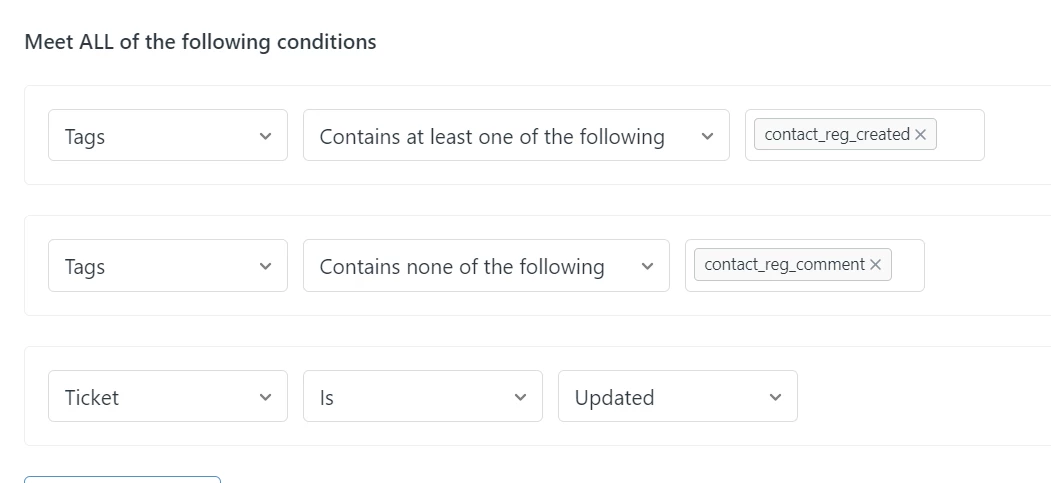Viewport: 1051px width, 483px height.
Task: Open the Ticket field dropdown
Action: point(167,397)
